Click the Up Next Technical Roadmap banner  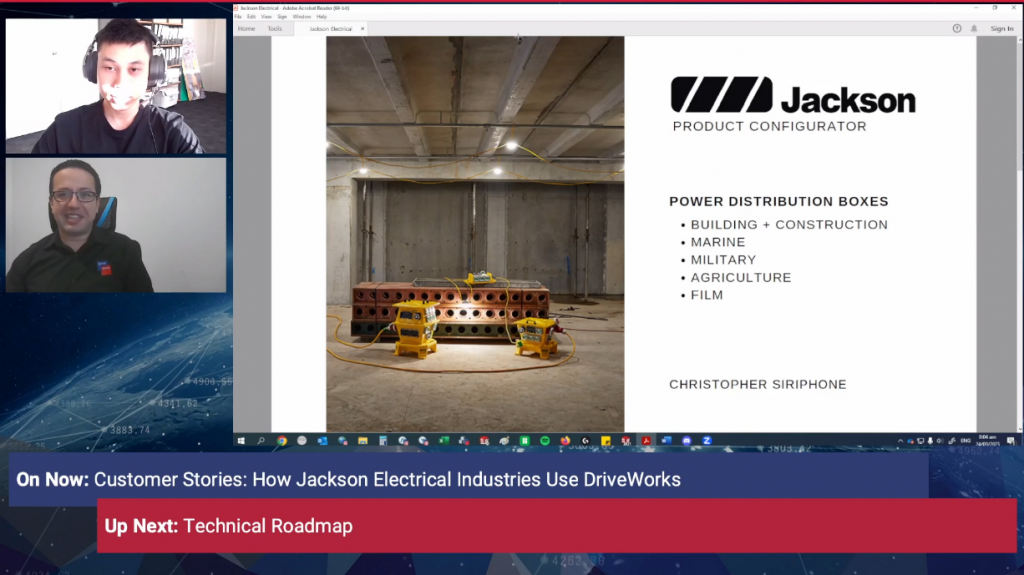point(557,526)
